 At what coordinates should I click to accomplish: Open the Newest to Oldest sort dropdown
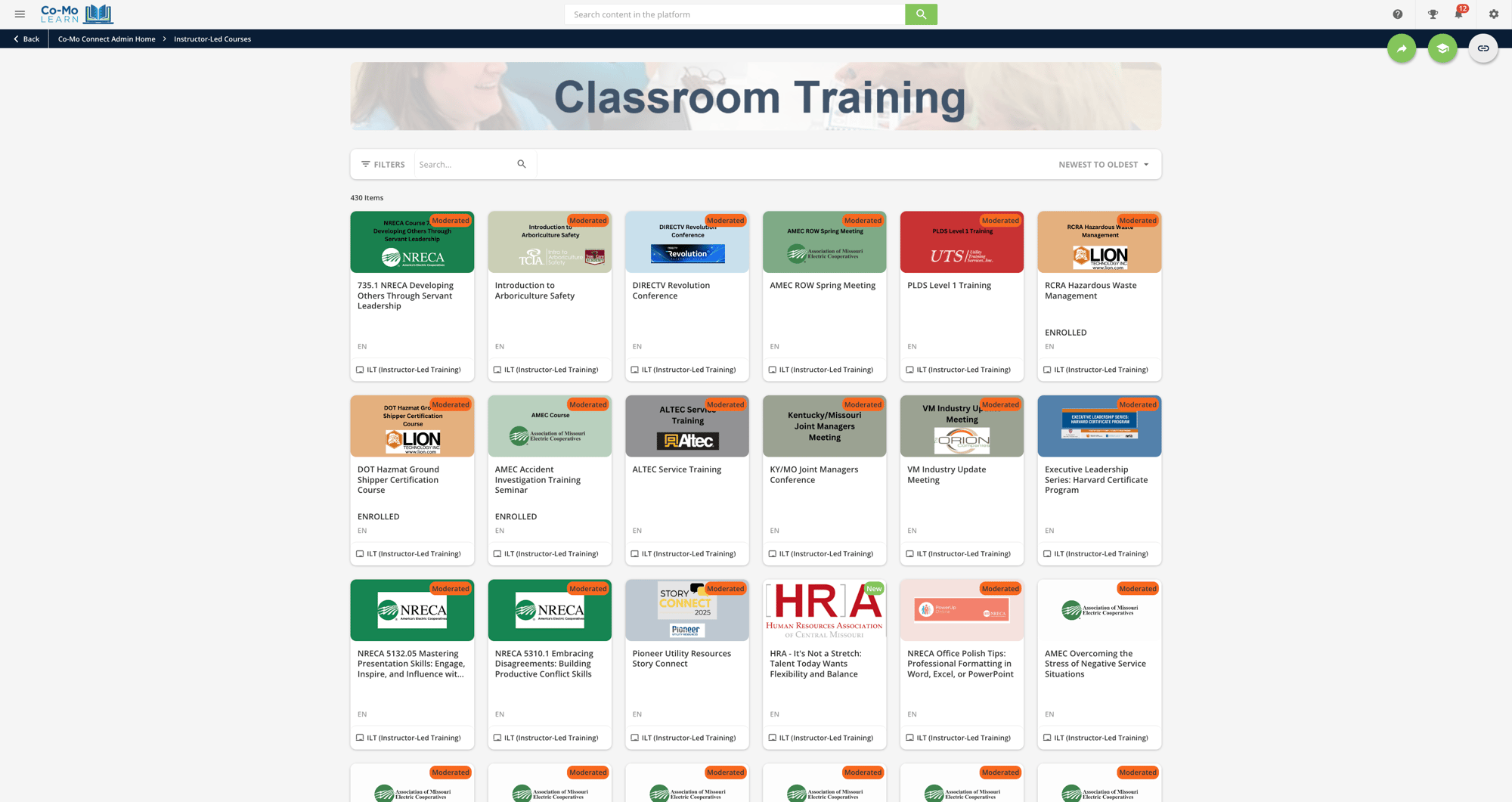1103,164
